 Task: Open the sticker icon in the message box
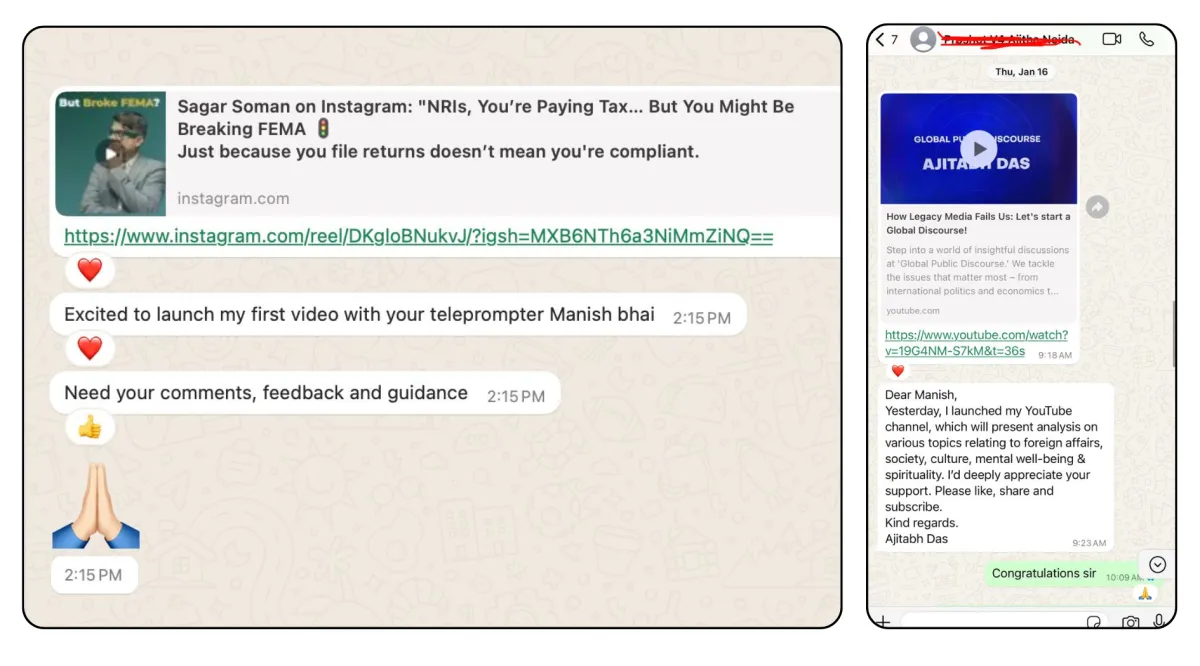point(1095,622)
